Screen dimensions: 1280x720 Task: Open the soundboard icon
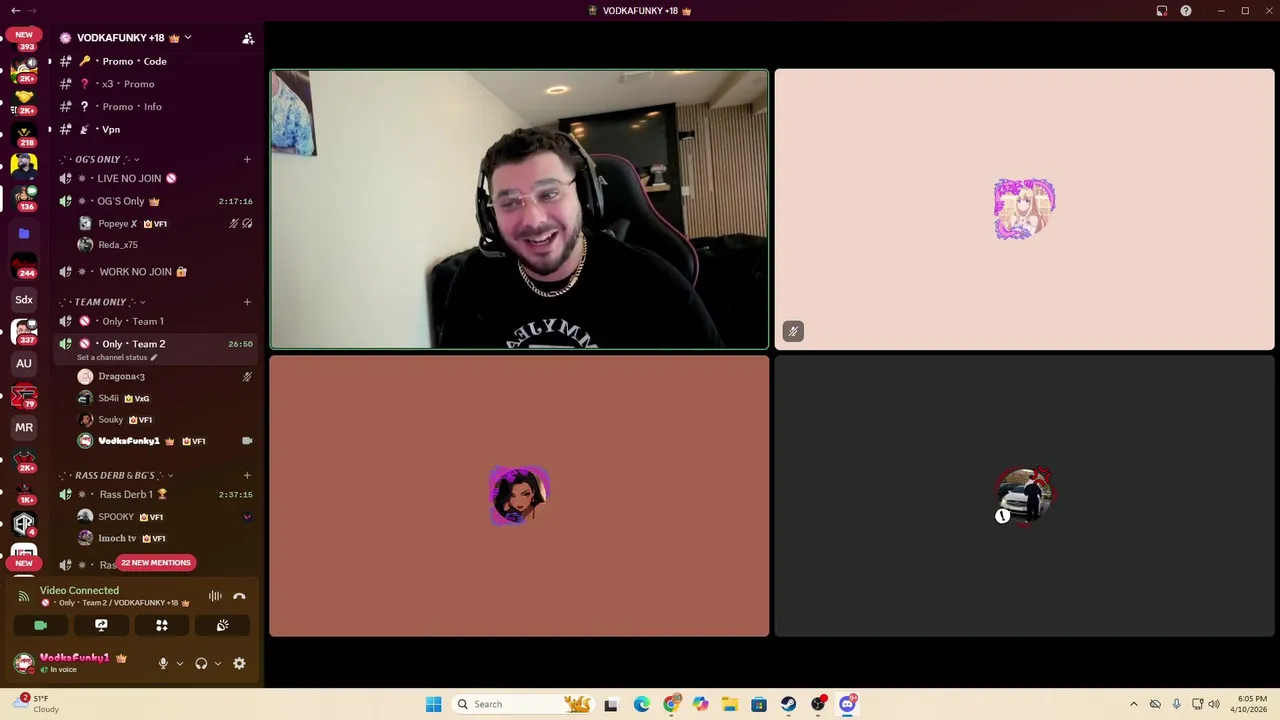222,625
